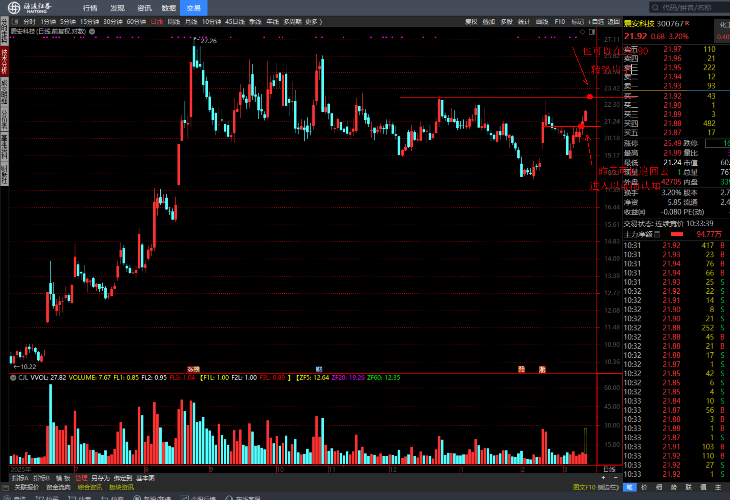Click the 另存为 save-as tab
730x500 pixels.
click(100, 478)
